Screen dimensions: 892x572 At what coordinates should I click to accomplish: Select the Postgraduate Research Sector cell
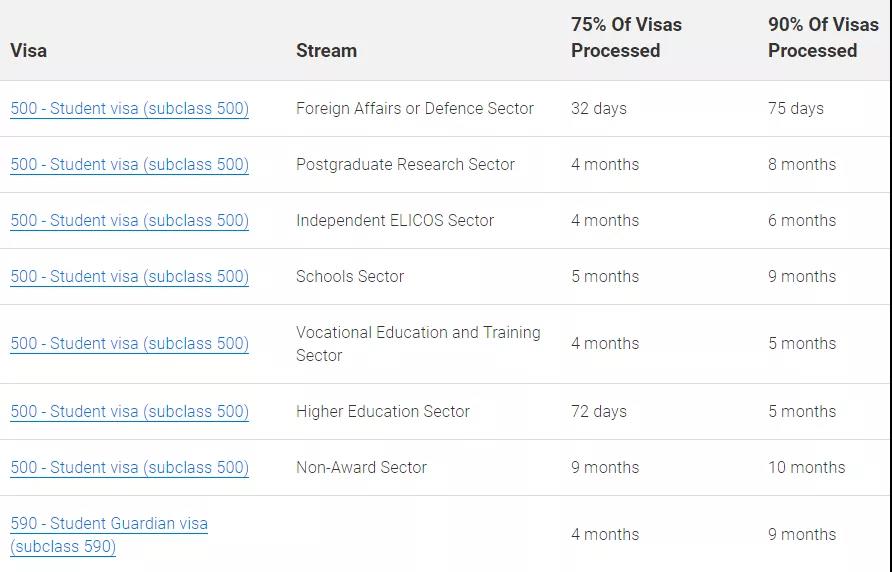pos(405,164)
